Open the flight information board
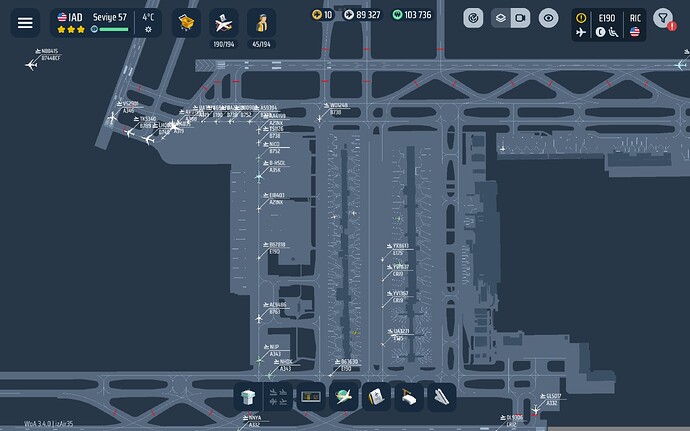This screenshot has width=690, height=431. [x=311, y=397]
